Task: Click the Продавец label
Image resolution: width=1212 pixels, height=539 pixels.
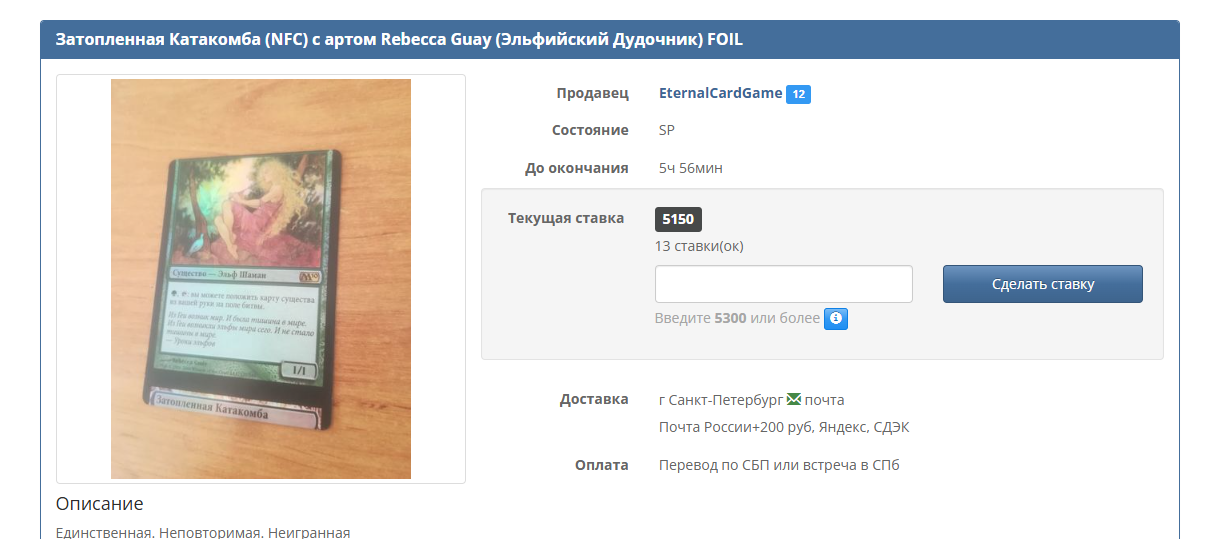Action: [593, 93]
